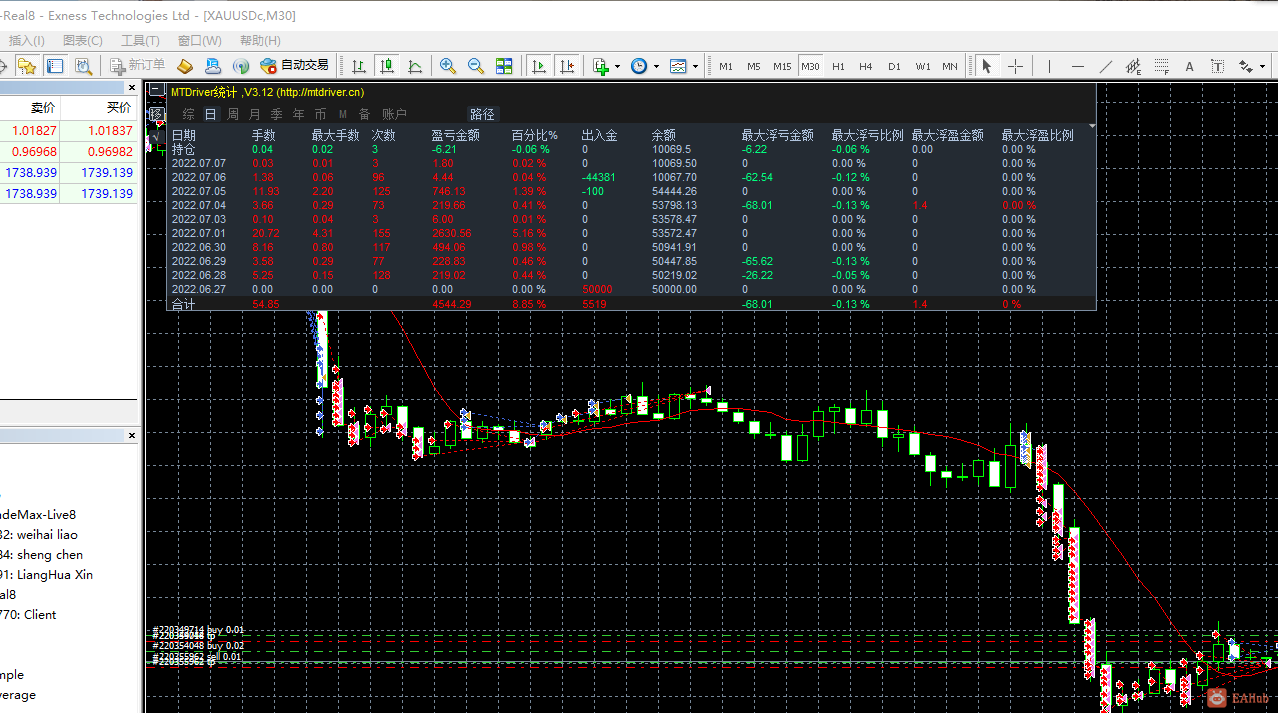Screen dimensions: 1278x713
Task: Open the 图表(C) menu
Action: 83,40
